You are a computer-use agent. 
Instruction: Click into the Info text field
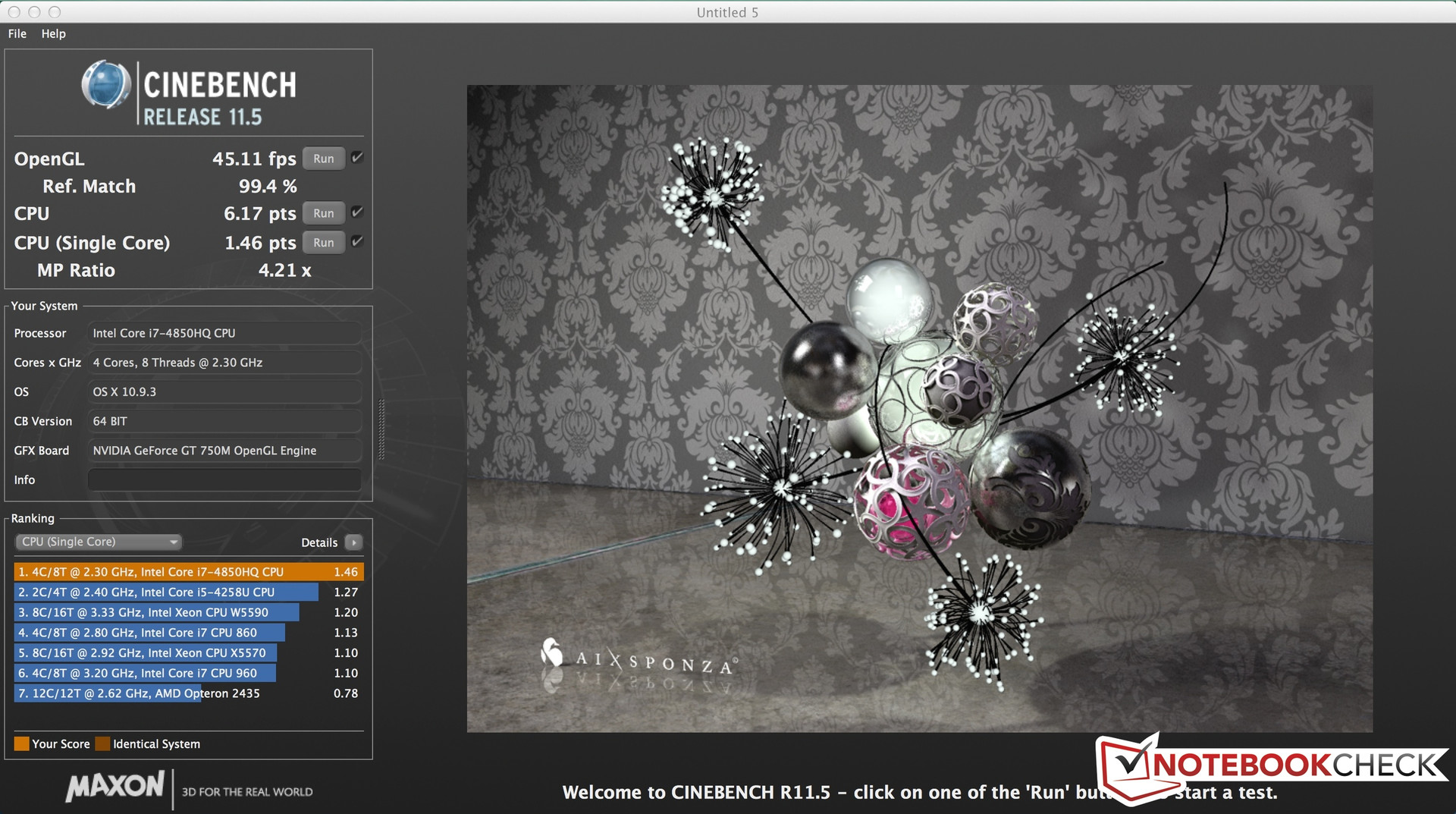coord(224,479)
